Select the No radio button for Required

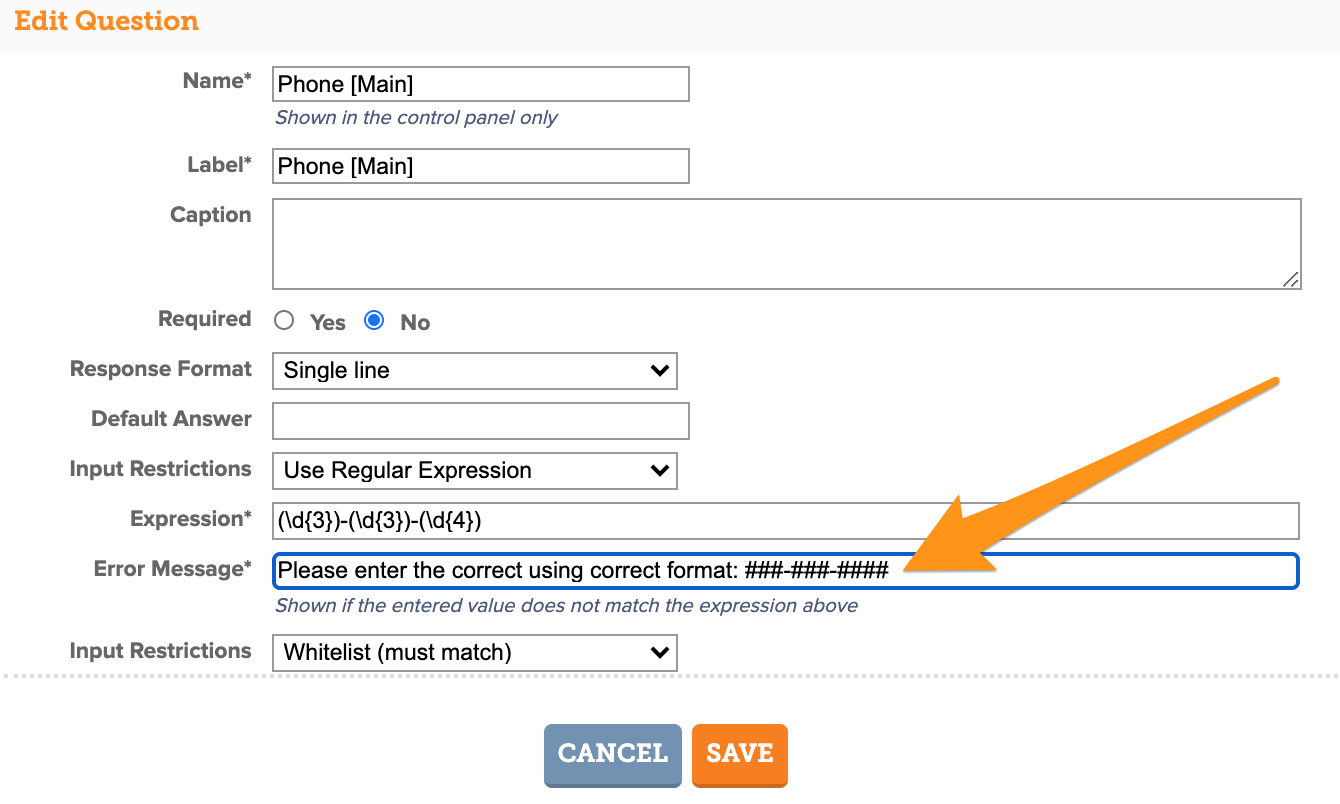(374, 321)
